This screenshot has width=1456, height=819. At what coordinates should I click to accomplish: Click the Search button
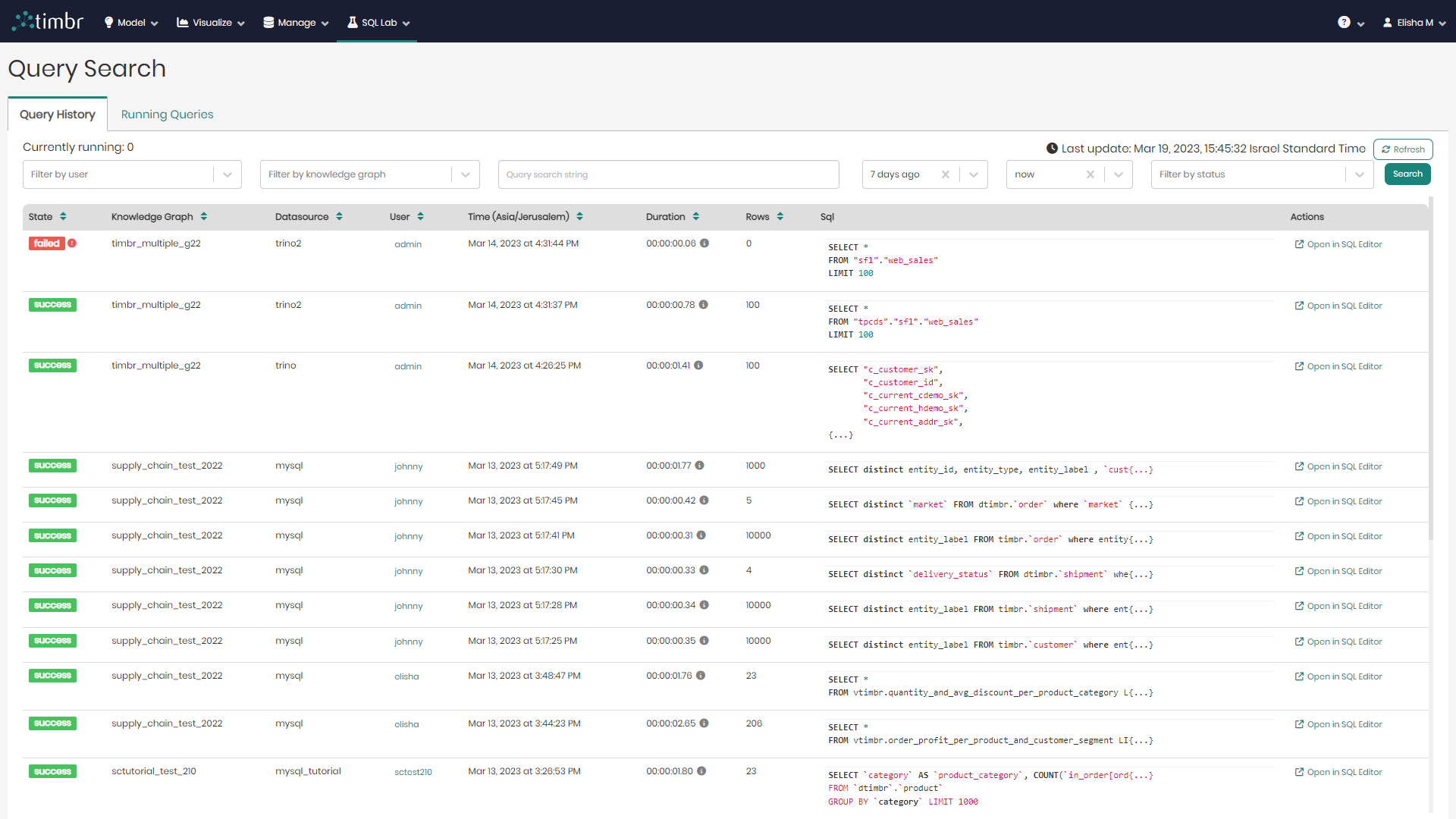tap(1407, 174)
